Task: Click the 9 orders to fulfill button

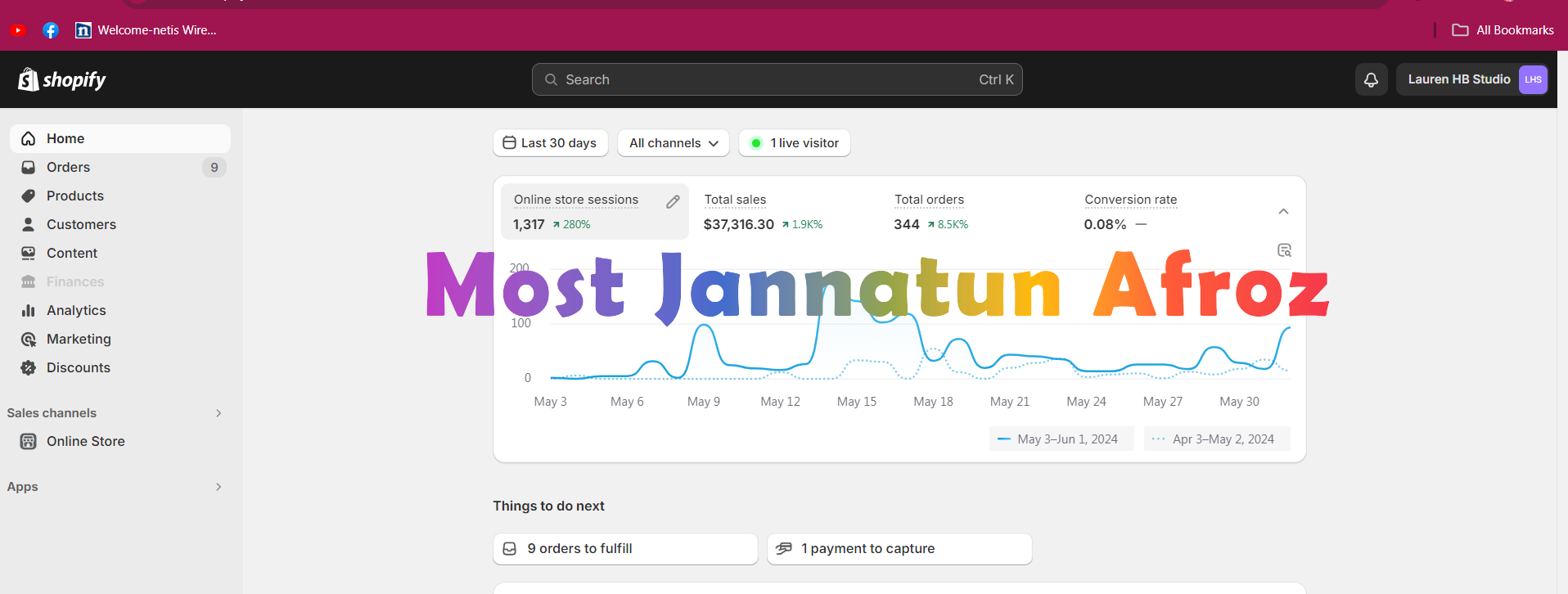Action: point(624,549)
